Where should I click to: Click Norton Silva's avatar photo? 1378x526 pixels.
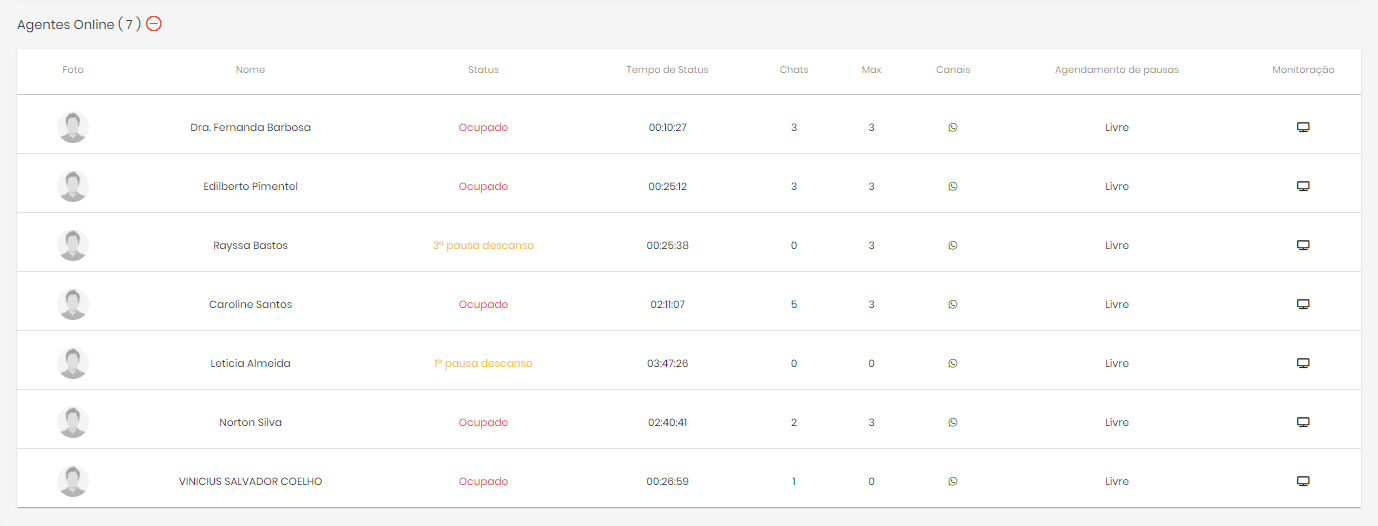coord(73,422)
